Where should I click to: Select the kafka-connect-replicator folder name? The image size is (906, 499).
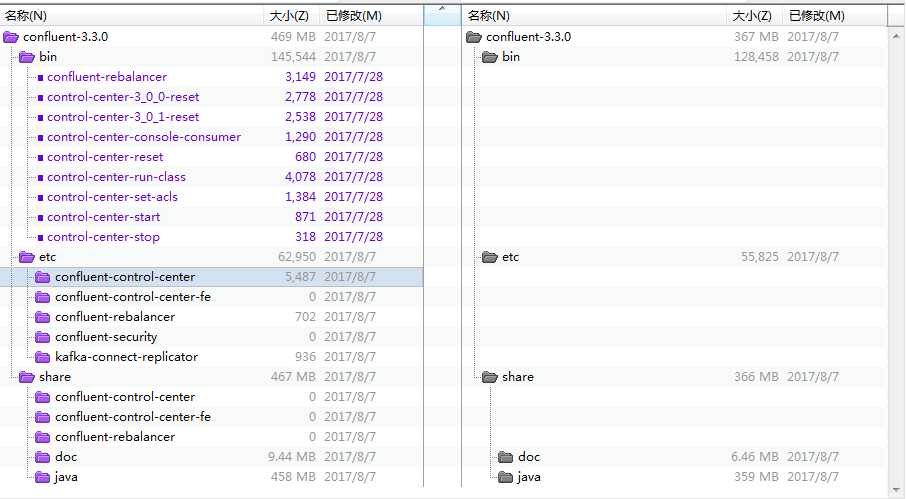[x=127, y=357]
